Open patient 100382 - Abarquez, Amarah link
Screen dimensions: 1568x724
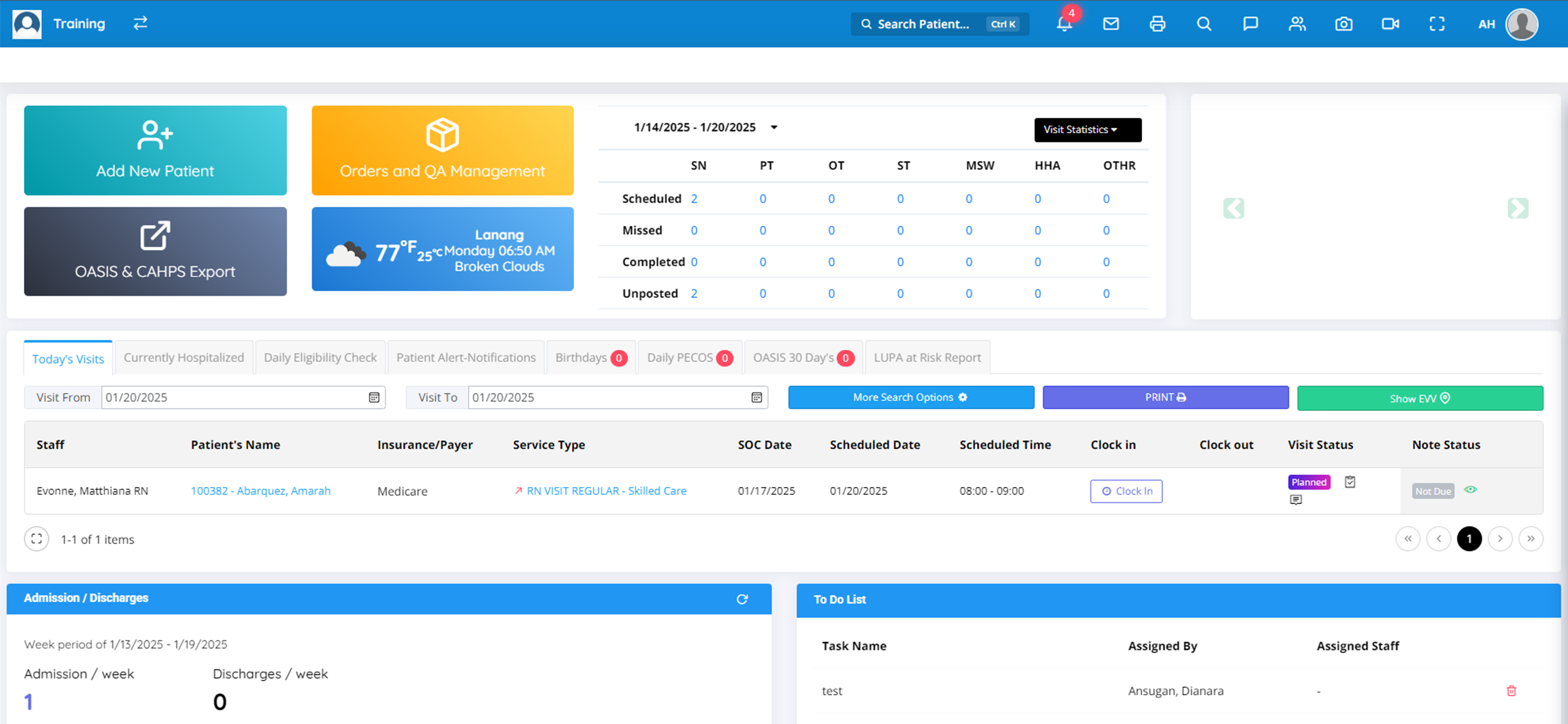(x=260, y=491)
